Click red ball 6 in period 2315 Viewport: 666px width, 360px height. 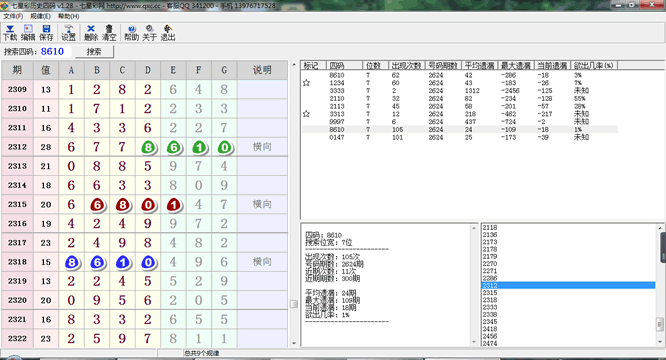coord(97,205)
